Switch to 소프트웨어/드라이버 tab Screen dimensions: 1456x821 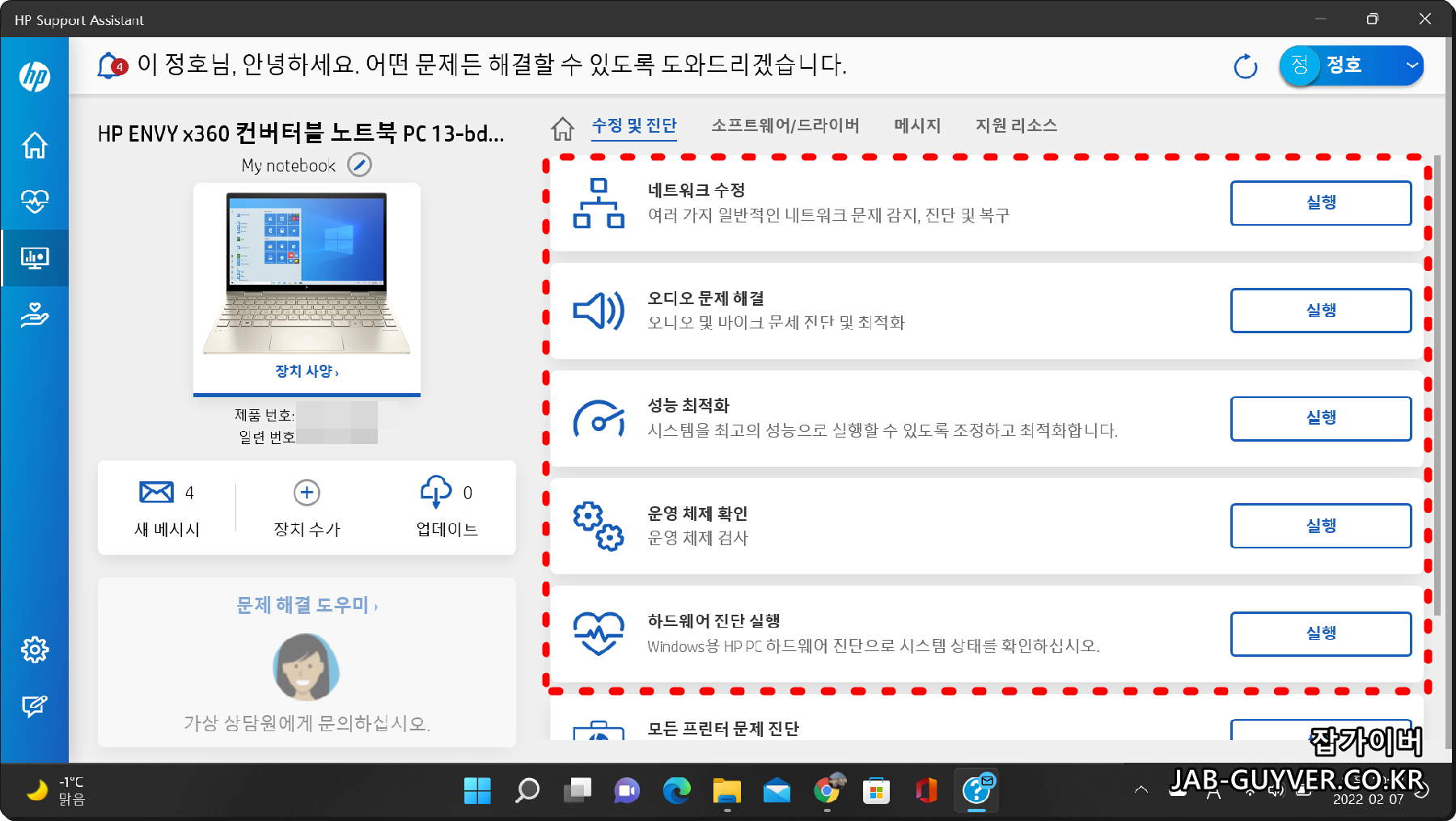[785, 125]
